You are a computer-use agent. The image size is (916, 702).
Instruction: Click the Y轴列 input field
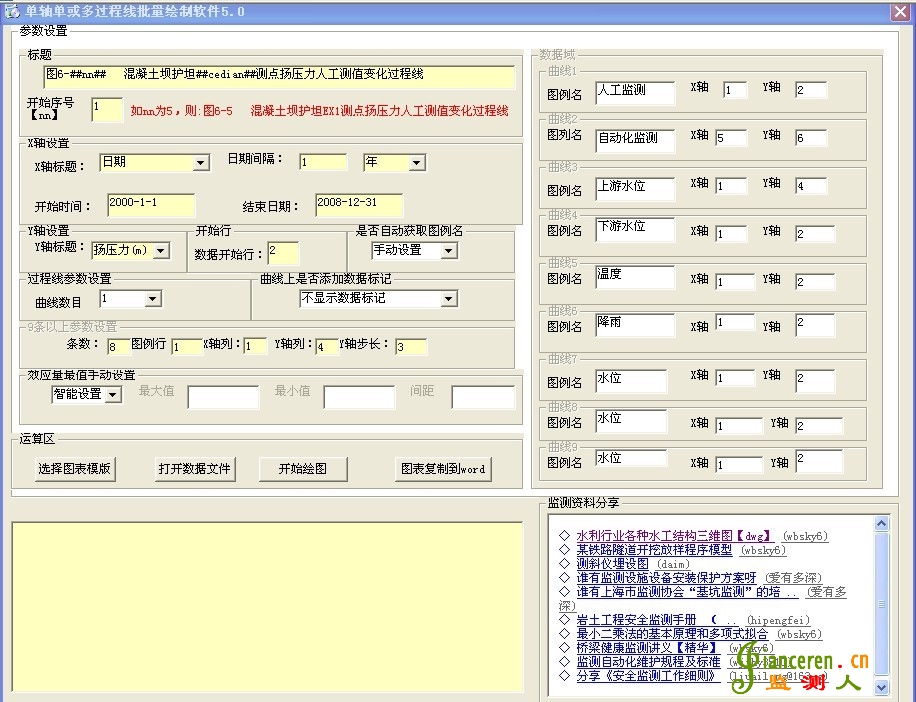(x=327, y=346)
